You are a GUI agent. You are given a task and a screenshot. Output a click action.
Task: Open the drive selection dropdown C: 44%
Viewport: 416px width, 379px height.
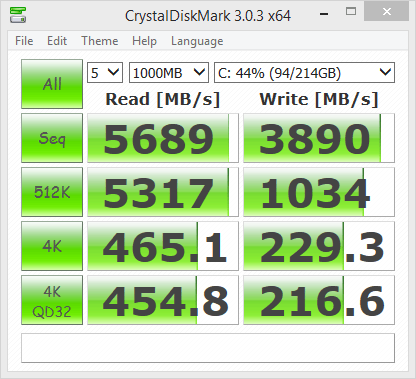pyautogui.click(x=304, y=72)
